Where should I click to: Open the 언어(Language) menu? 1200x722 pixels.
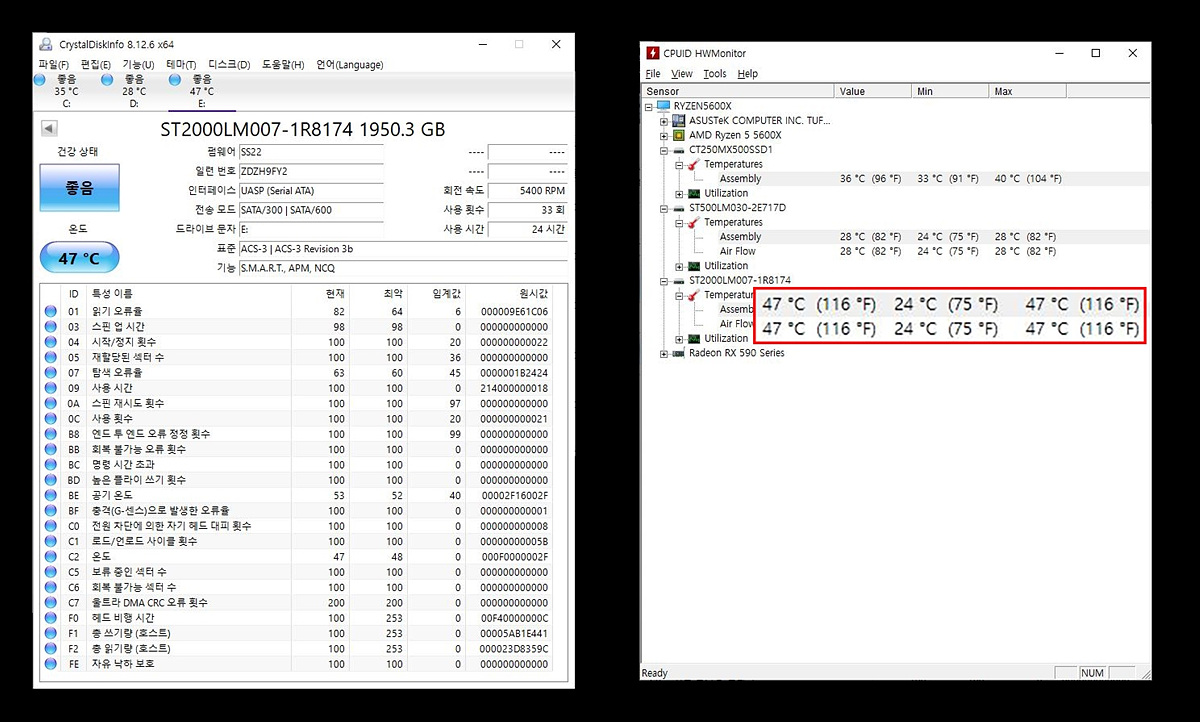(x=349, y=65)
